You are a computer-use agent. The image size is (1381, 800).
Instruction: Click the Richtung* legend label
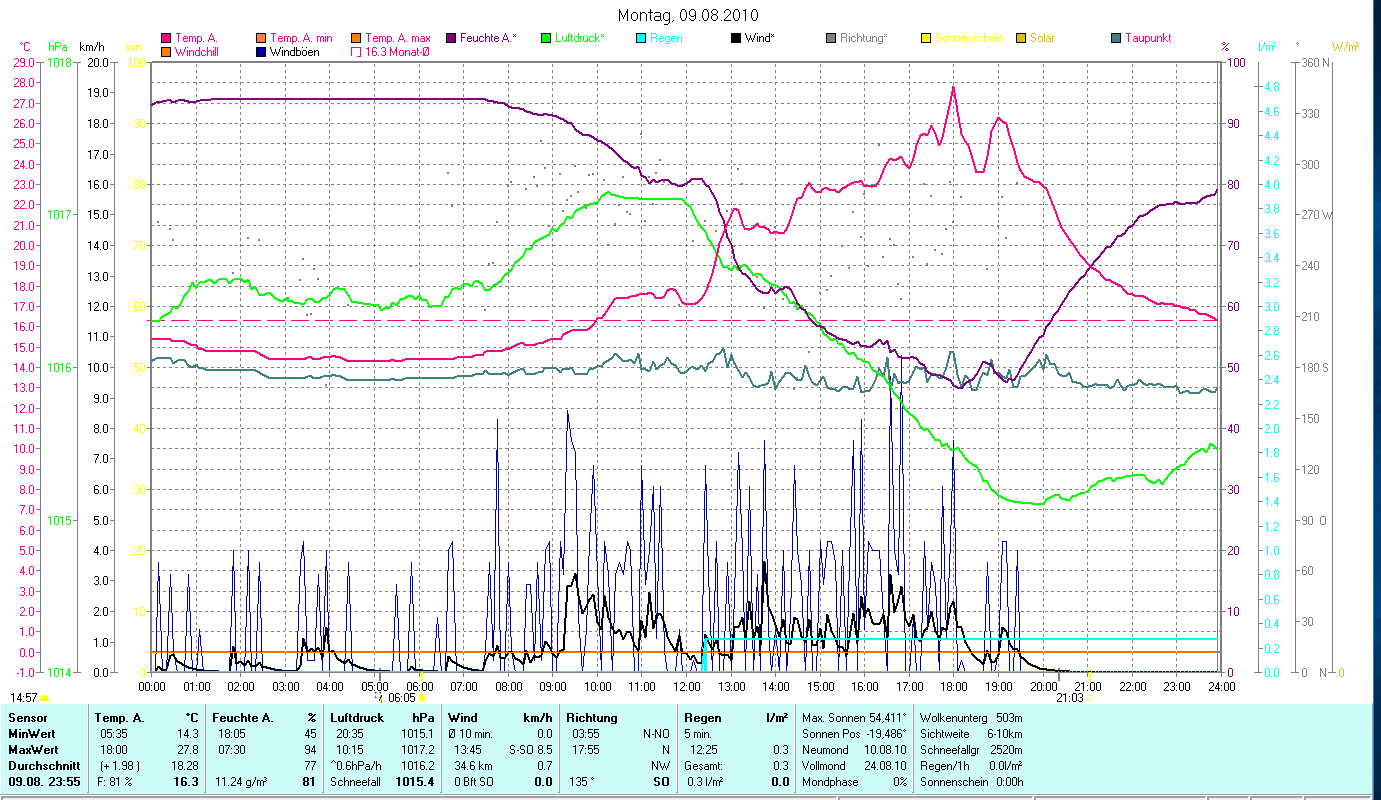click(x=864, y=38)
